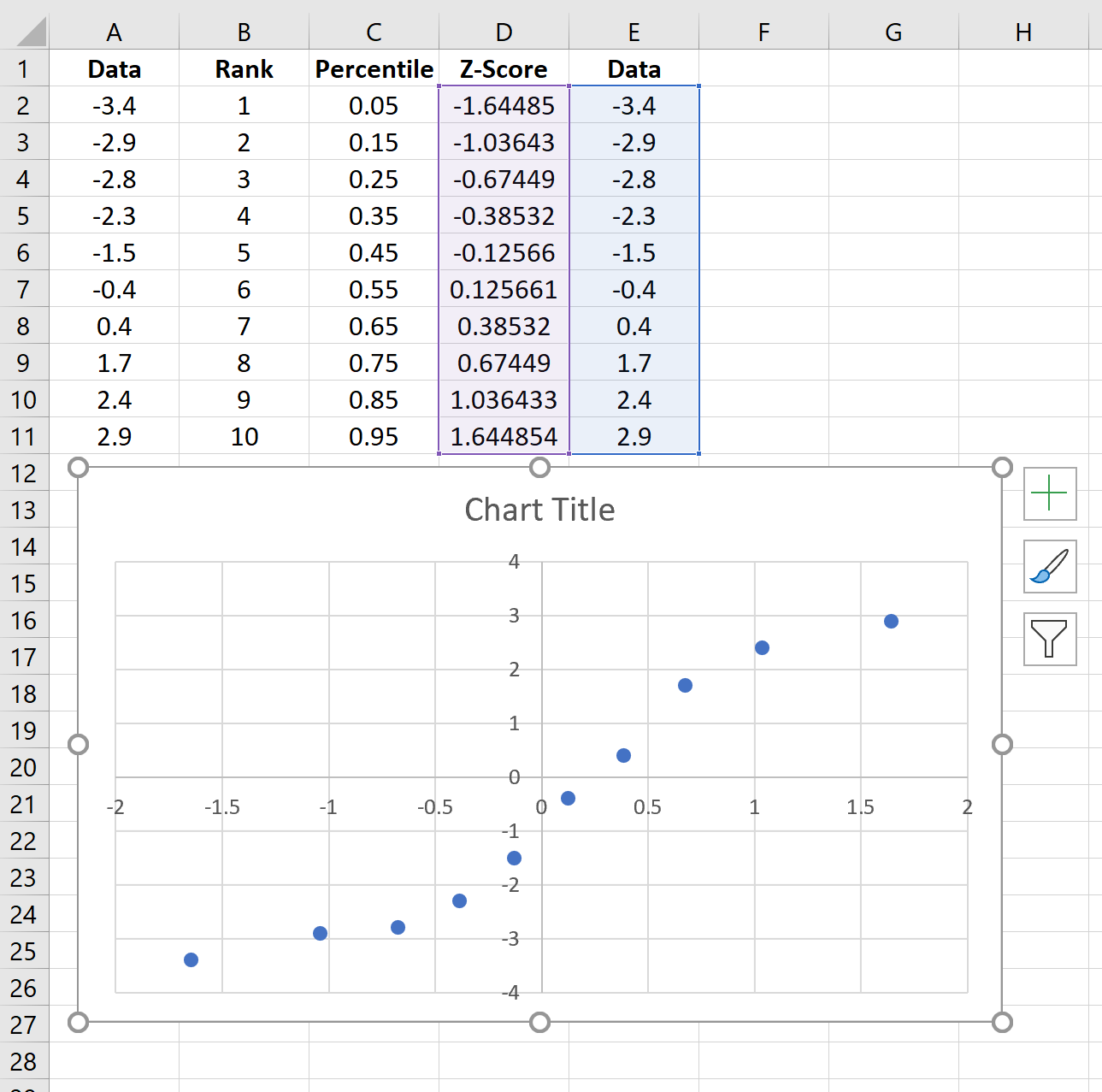This screenshot has width=1102, height=1092.
Task: Click the Chart Title text
Action: pos(539,509)
